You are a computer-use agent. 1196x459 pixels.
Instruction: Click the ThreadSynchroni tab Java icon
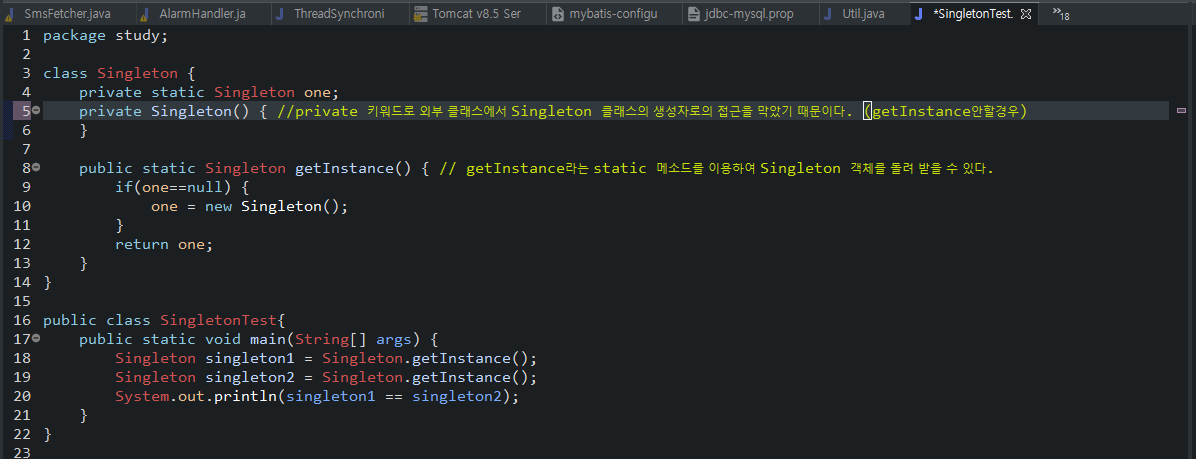click(x=280, y=14)
